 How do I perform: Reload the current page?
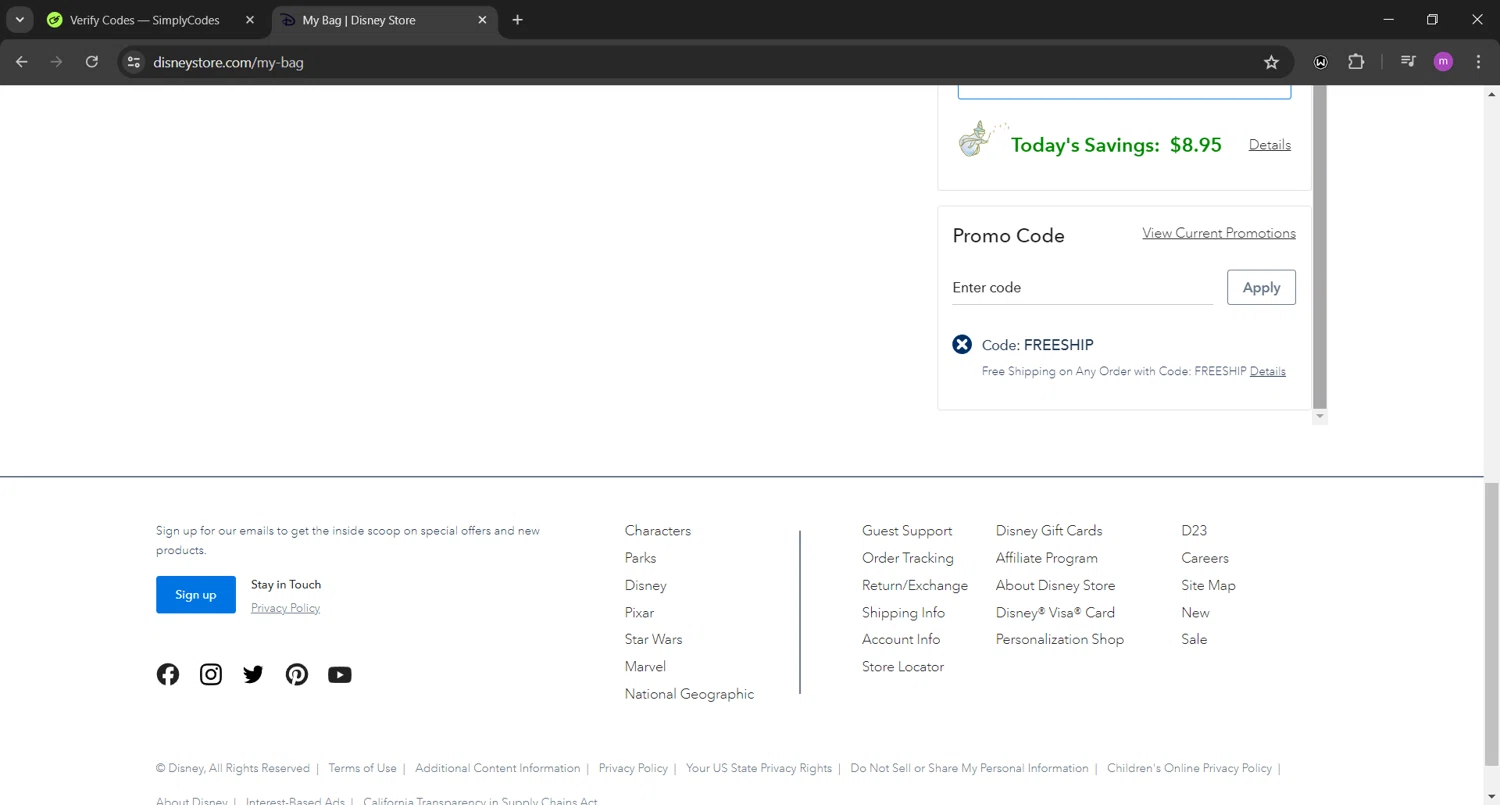[92, 62]
